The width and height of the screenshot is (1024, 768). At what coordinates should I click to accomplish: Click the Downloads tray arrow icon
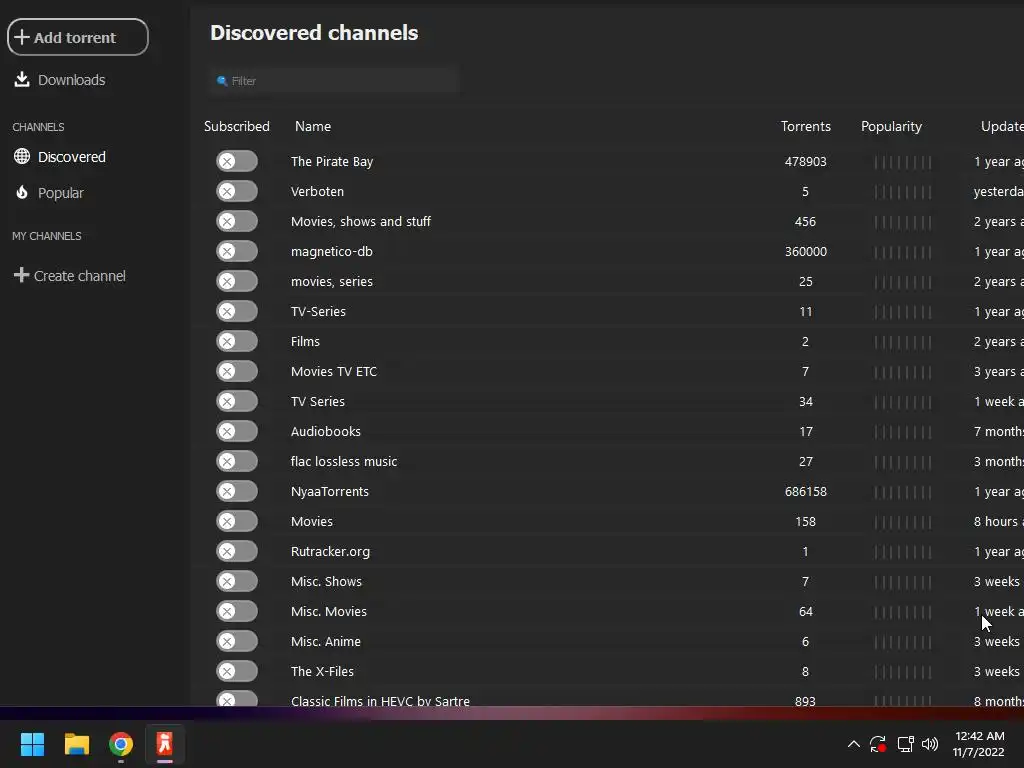pyautogui.click(x=22, y=80)
